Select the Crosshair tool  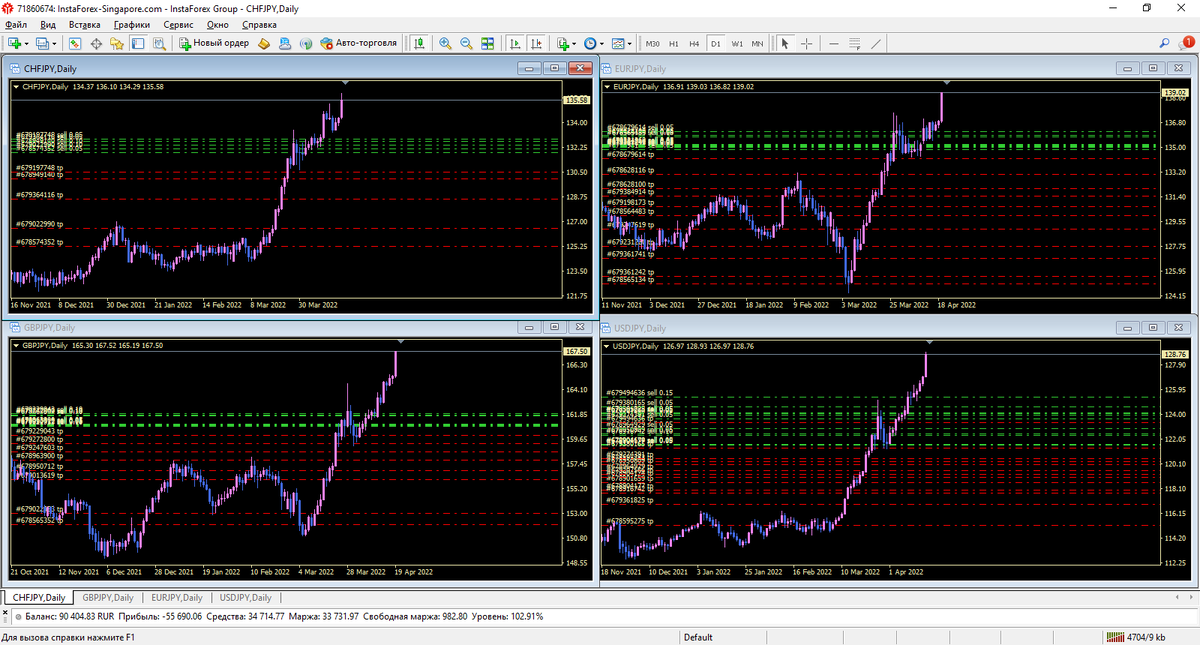(807, 43)
